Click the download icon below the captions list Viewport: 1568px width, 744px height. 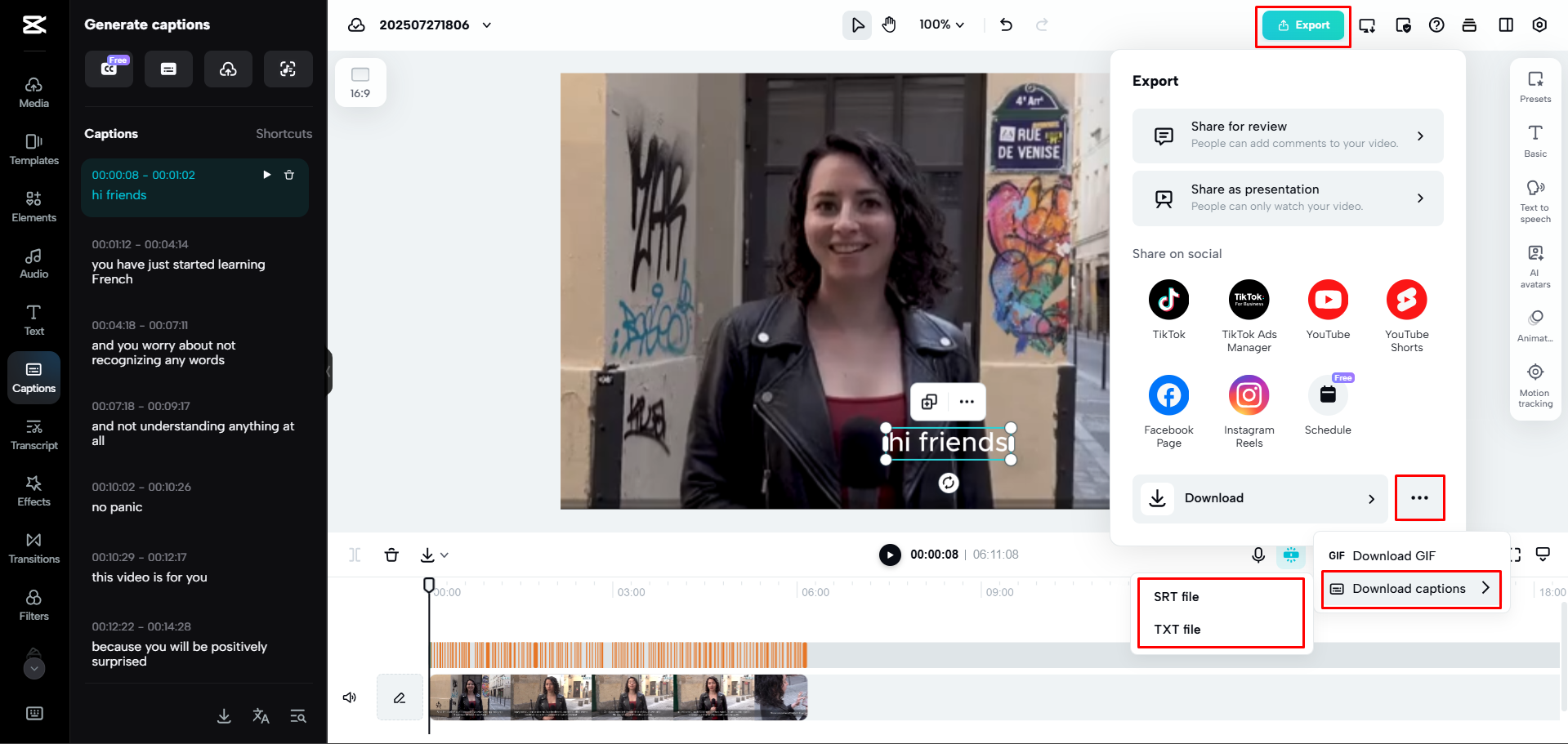click(x=224, y=716)
